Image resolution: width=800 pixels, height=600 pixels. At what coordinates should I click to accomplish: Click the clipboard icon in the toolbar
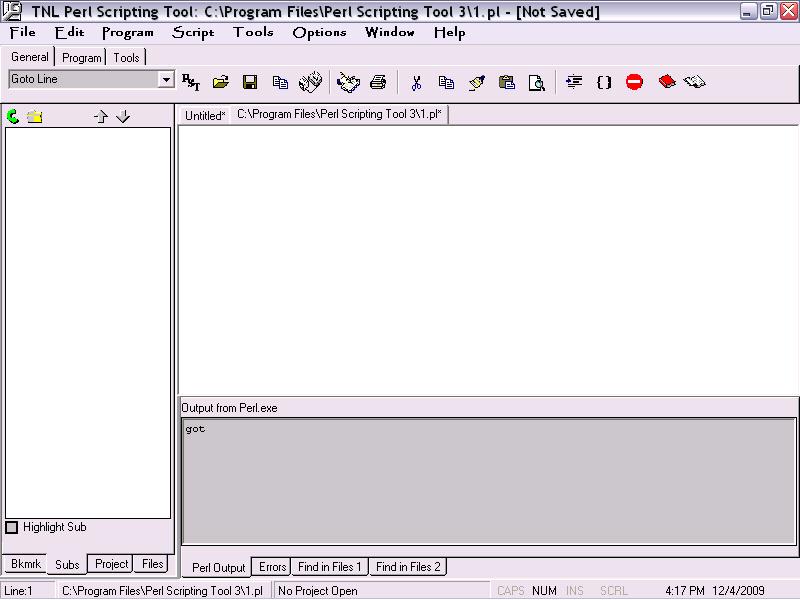coord(507,82)
